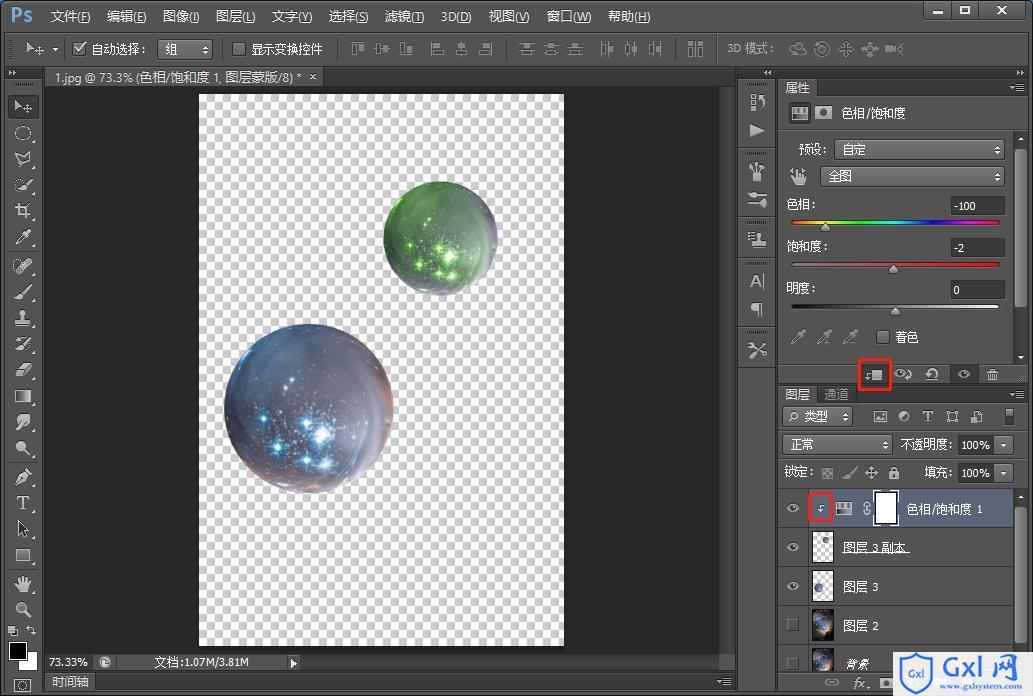The height and width of the screenshot is (696, 1033).
Task: Select the Hue/Saturation layer mask thumbnail
Action: coord(885,508)
